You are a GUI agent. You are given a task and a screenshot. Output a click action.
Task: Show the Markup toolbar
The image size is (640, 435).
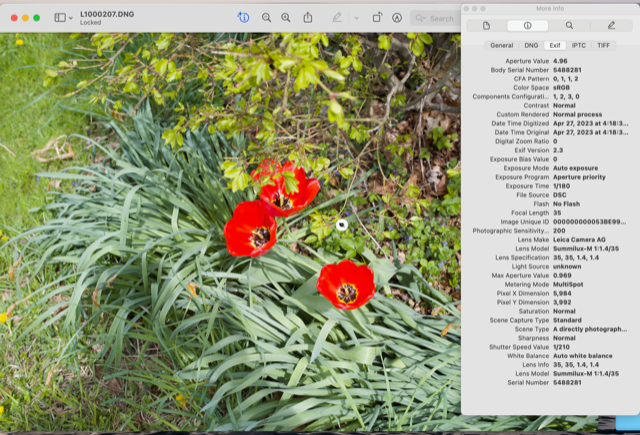[397, 17]
